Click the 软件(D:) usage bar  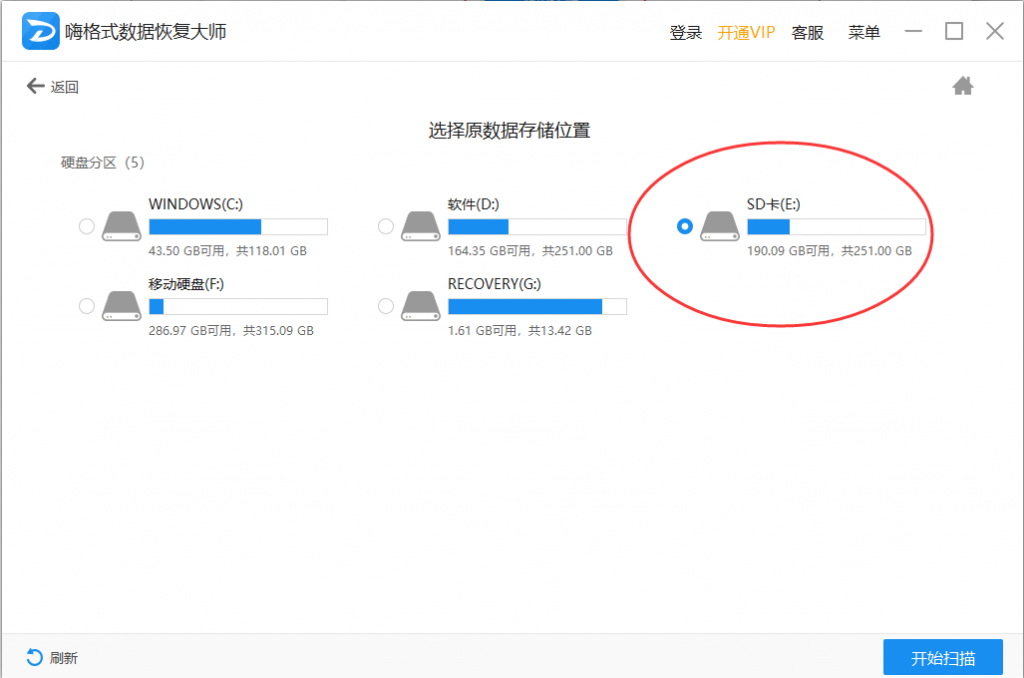(537, 227)
